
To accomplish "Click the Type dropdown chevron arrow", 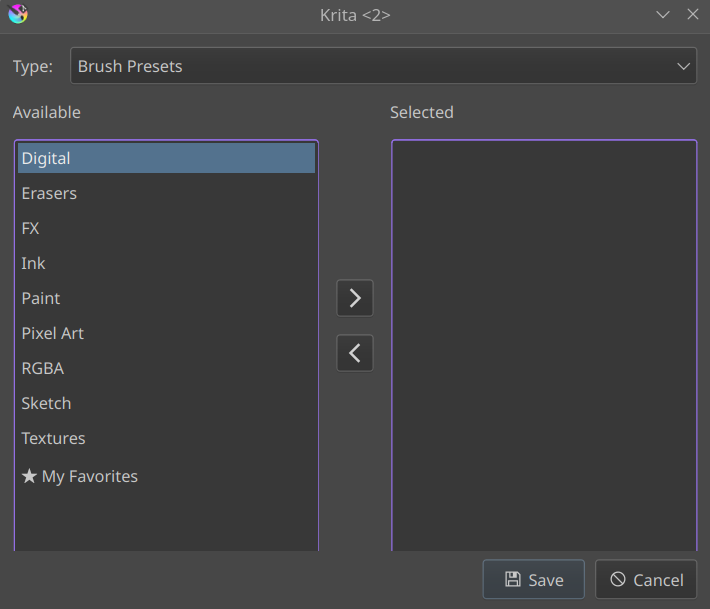I will tap(684, 67).
